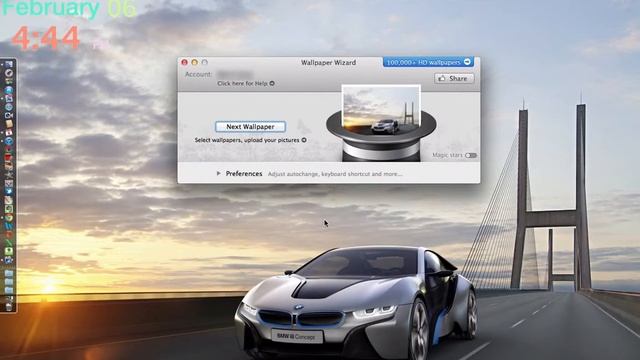The height and width of the screenshot is (360, 640).
Task: Open the Twitter app in the dock
Action: tap(9, 191)
